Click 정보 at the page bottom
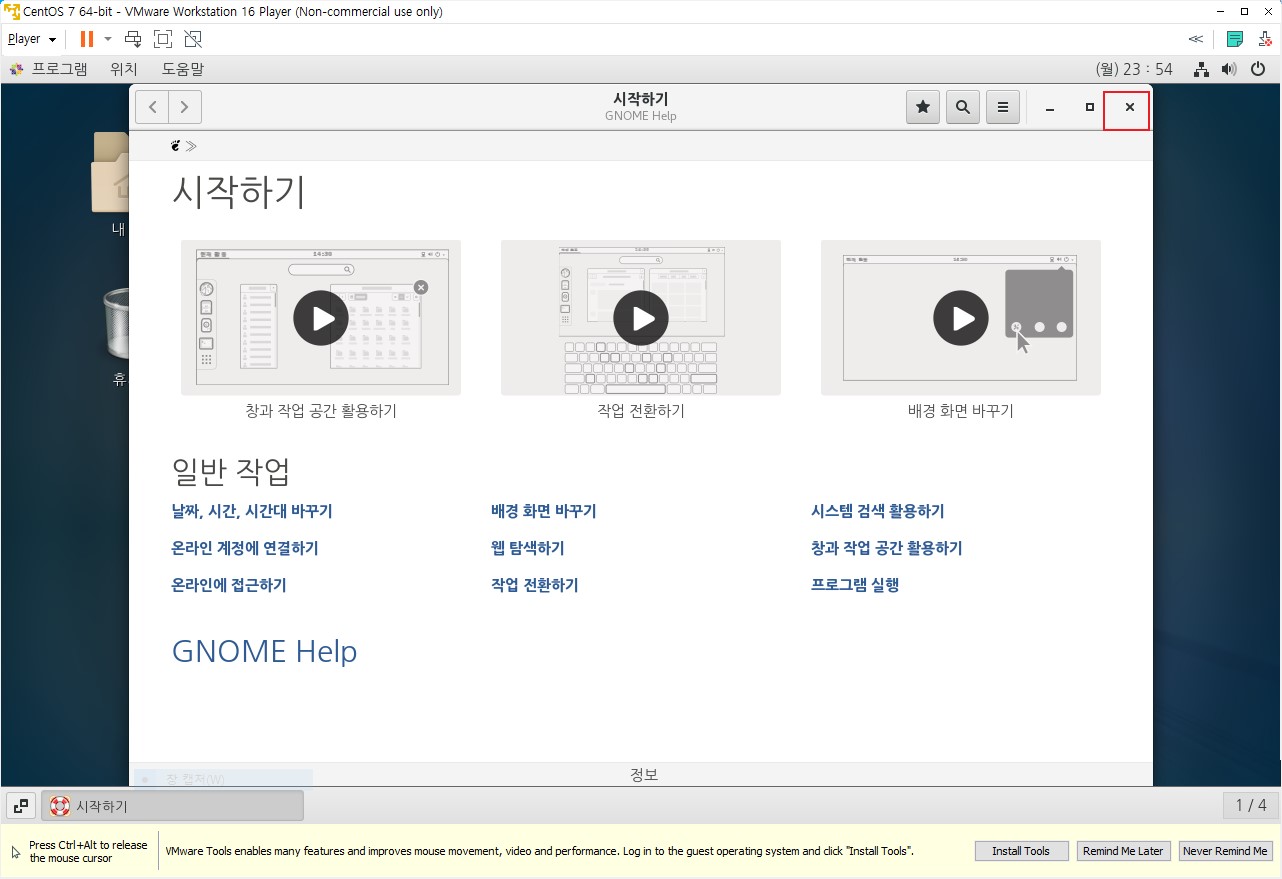Screen dimensions: 1282x879 pos(644,775)
